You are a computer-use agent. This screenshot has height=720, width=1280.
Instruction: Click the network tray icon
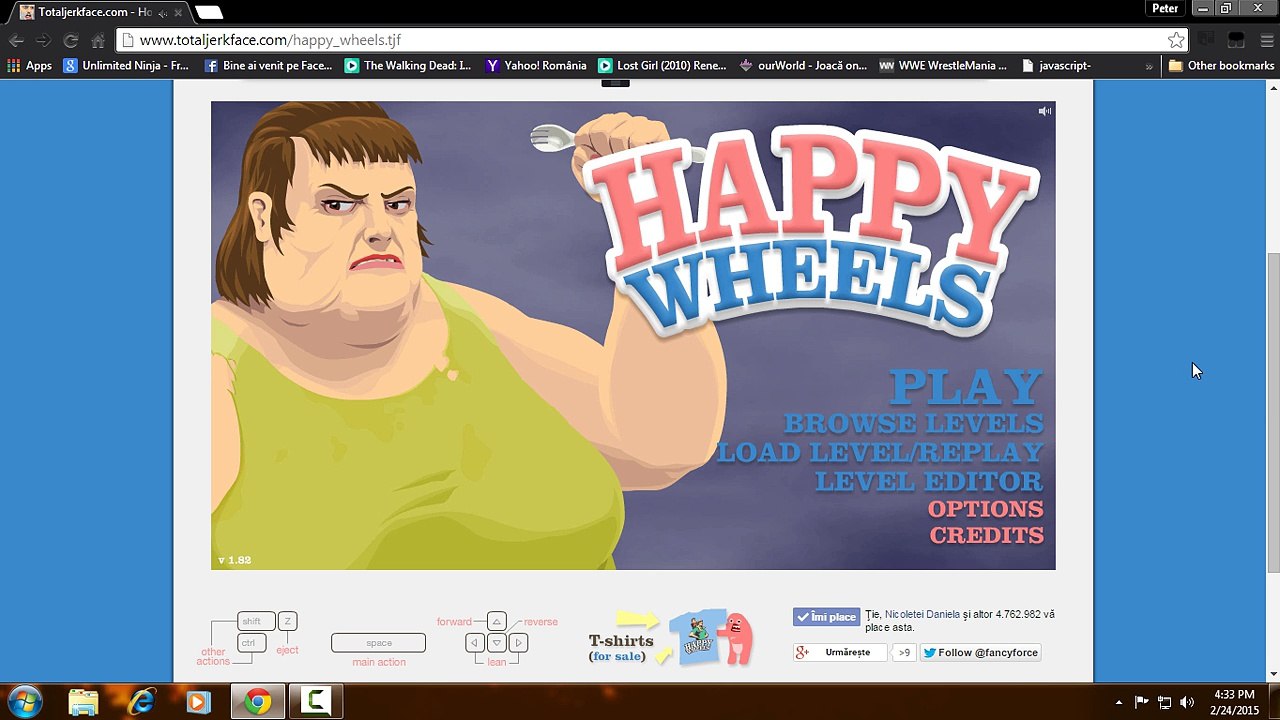click(1164, 702)
